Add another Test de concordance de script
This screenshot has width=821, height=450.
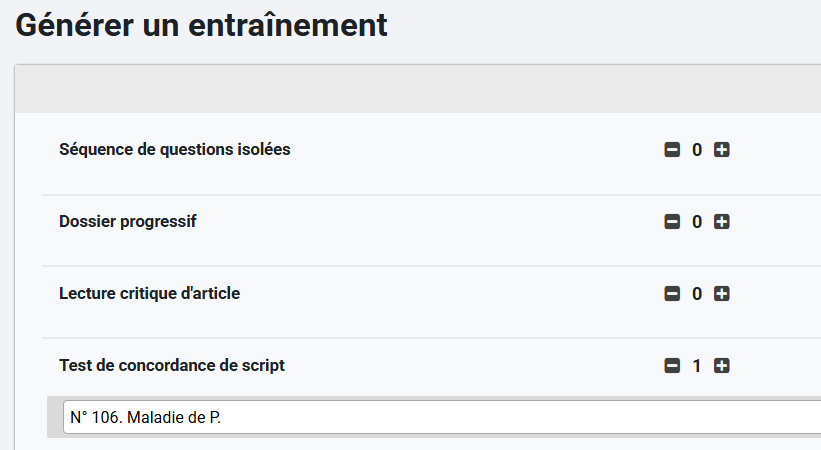tap(722, 366)
